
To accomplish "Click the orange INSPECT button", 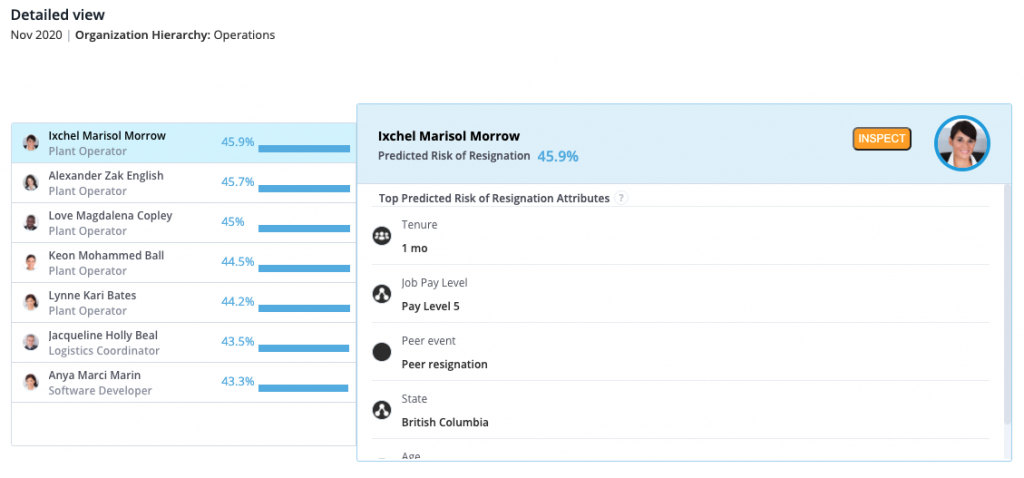I will tap(882, 138).
